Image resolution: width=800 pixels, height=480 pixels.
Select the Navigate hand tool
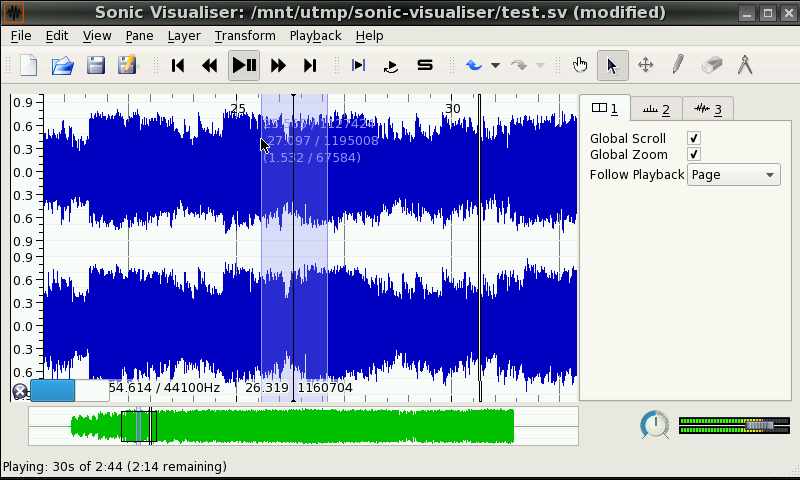pyautogui.click(x=580, y=65)
